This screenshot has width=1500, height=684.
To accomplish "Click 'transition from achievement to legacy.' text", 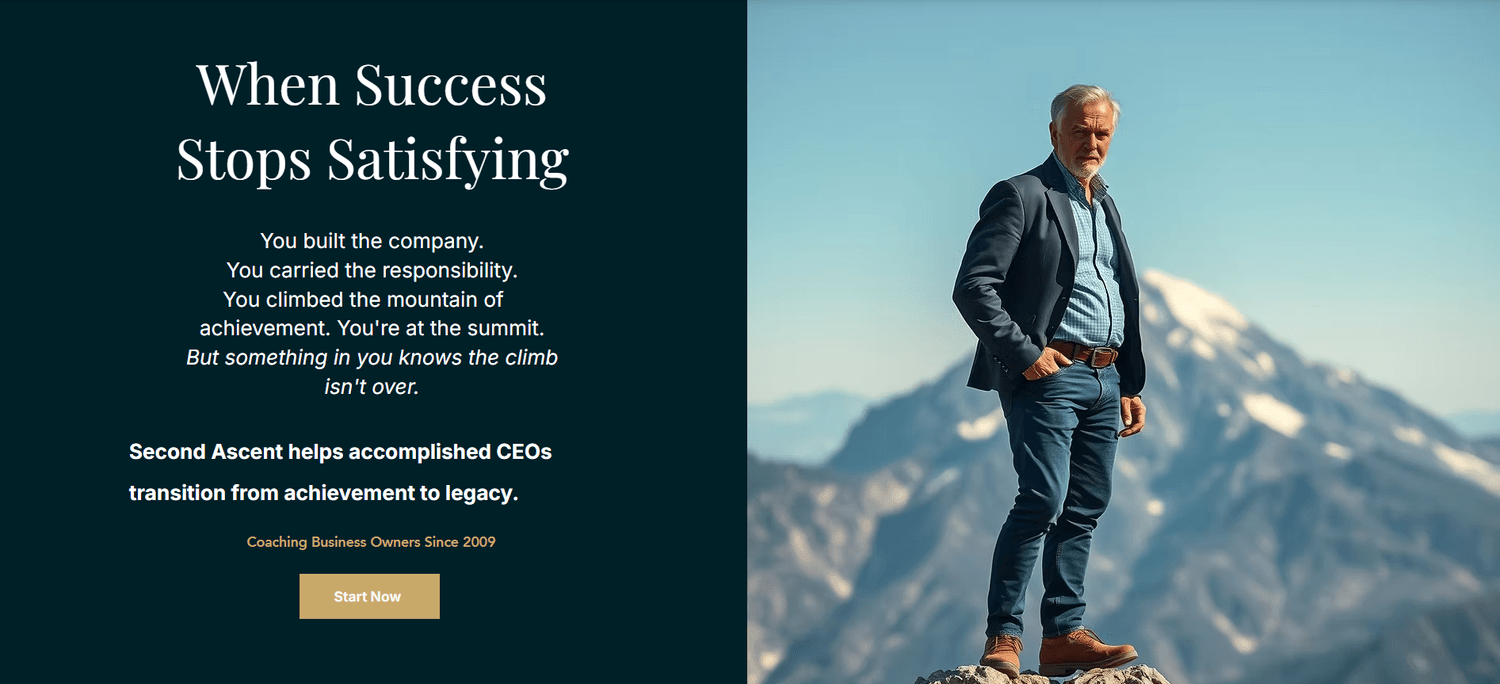I will point(323,493).
